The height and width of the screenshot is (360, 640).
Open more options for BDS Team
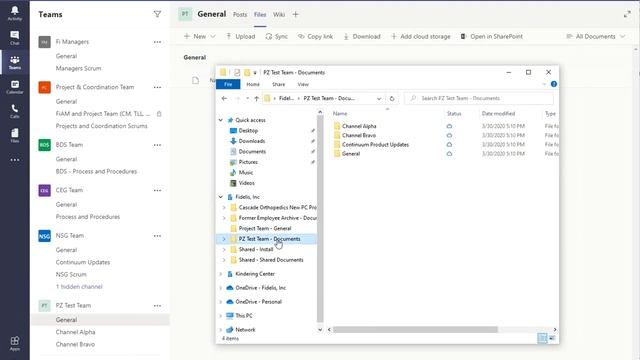pos(157,144)
